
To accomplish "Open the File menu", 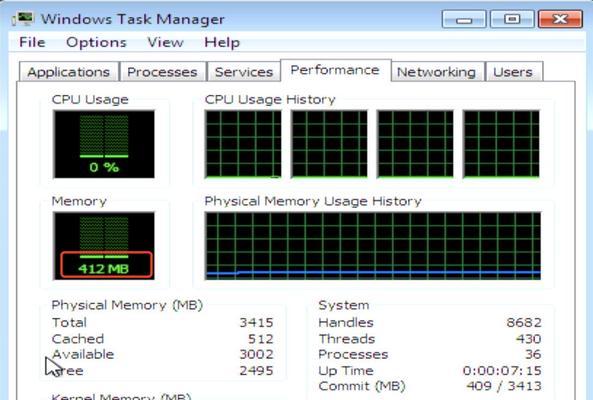I will click(x=32, y=42).
